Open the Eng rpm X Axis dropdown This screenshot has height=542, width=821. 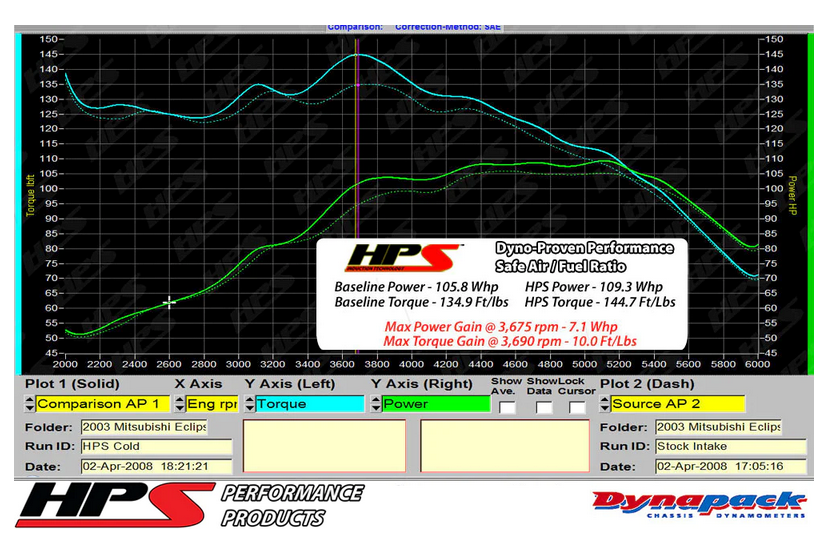[x=212, y=404]
